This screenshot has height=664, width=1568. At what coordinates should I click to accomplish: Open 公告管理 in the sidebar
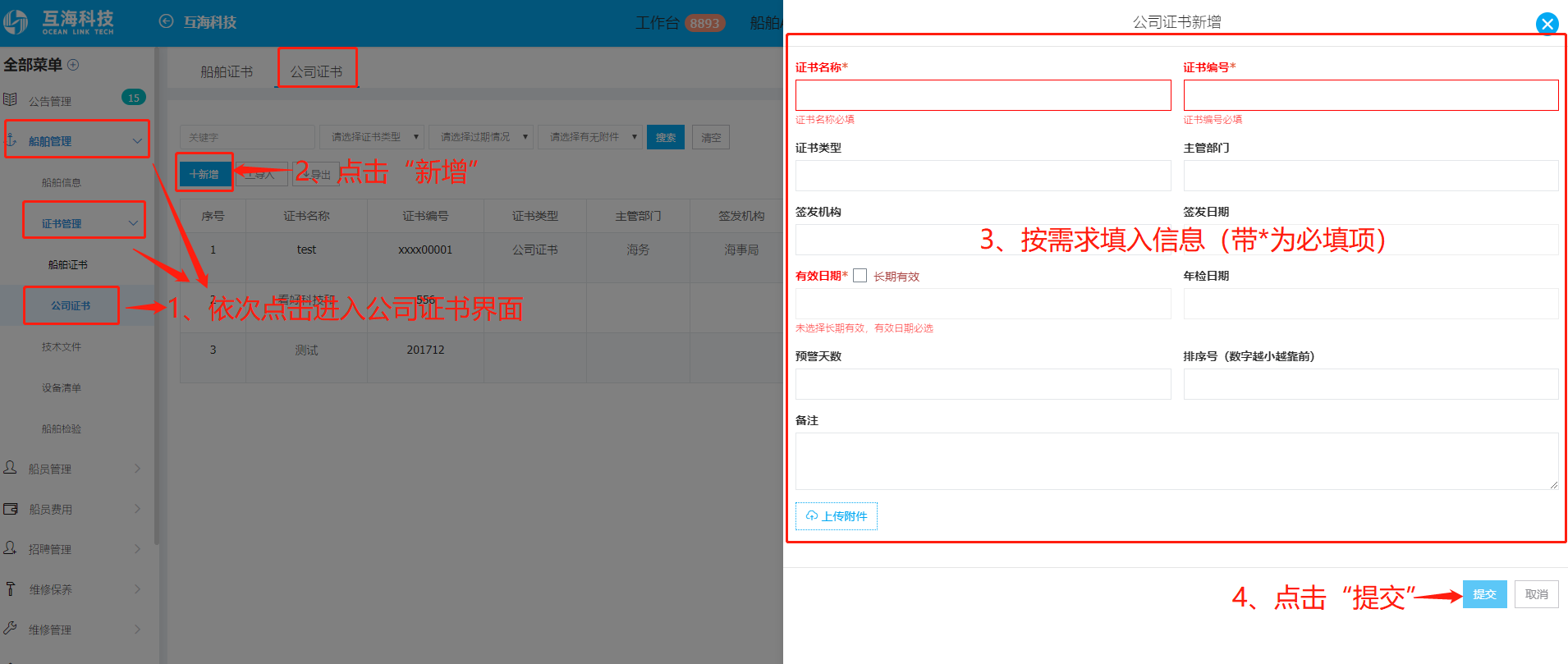pyautogui.click(x=50, y=101)
